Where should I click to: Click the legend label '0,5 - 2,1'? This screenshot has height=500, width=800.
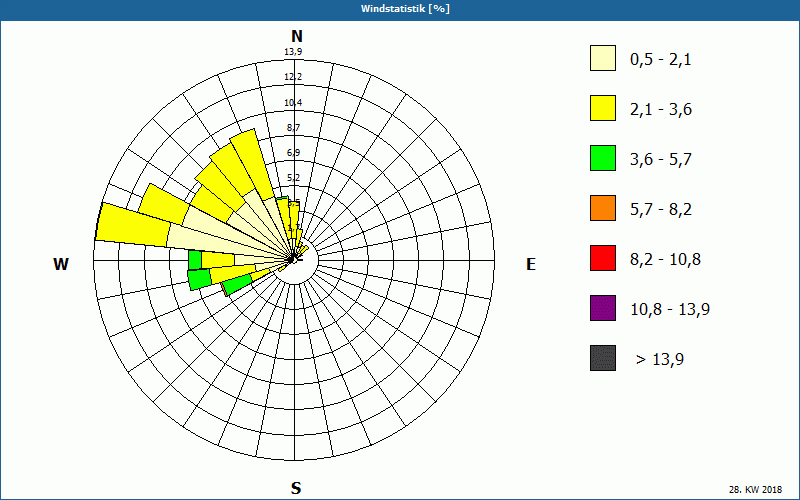point(661,60)
